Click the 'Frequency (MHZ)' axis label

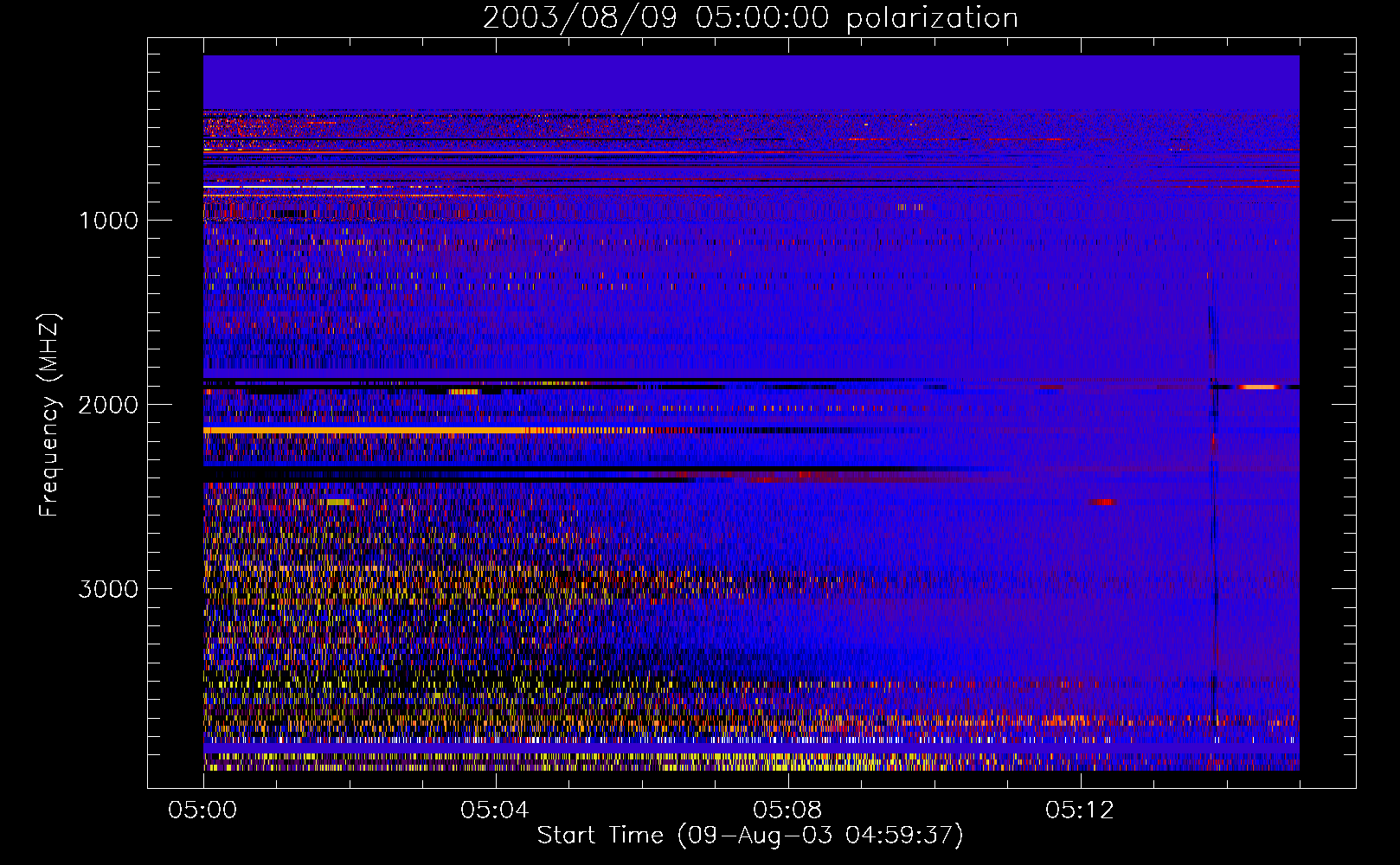pyautogui.click(x=48, y=415)
